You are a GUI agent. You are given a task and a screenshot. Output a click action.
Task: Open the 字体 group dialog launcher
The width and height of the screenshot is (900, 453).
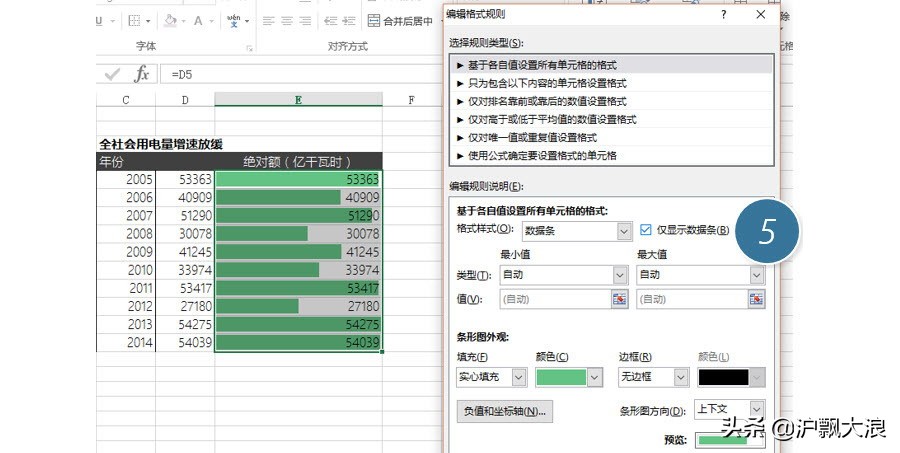(x=250, y=48)
